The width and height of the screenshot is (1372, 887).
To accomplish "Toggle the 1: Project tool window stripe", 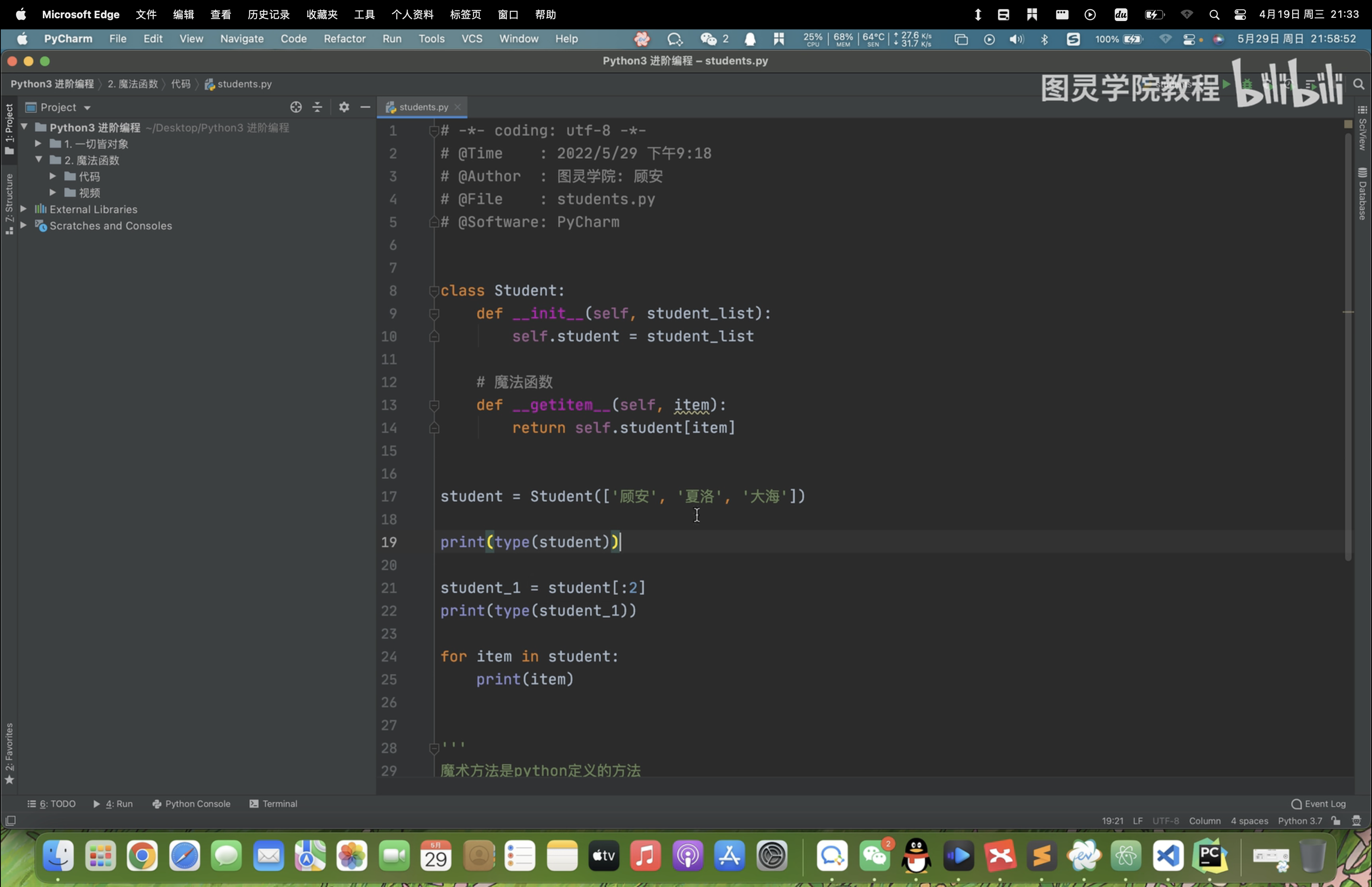I will [9, 129].
